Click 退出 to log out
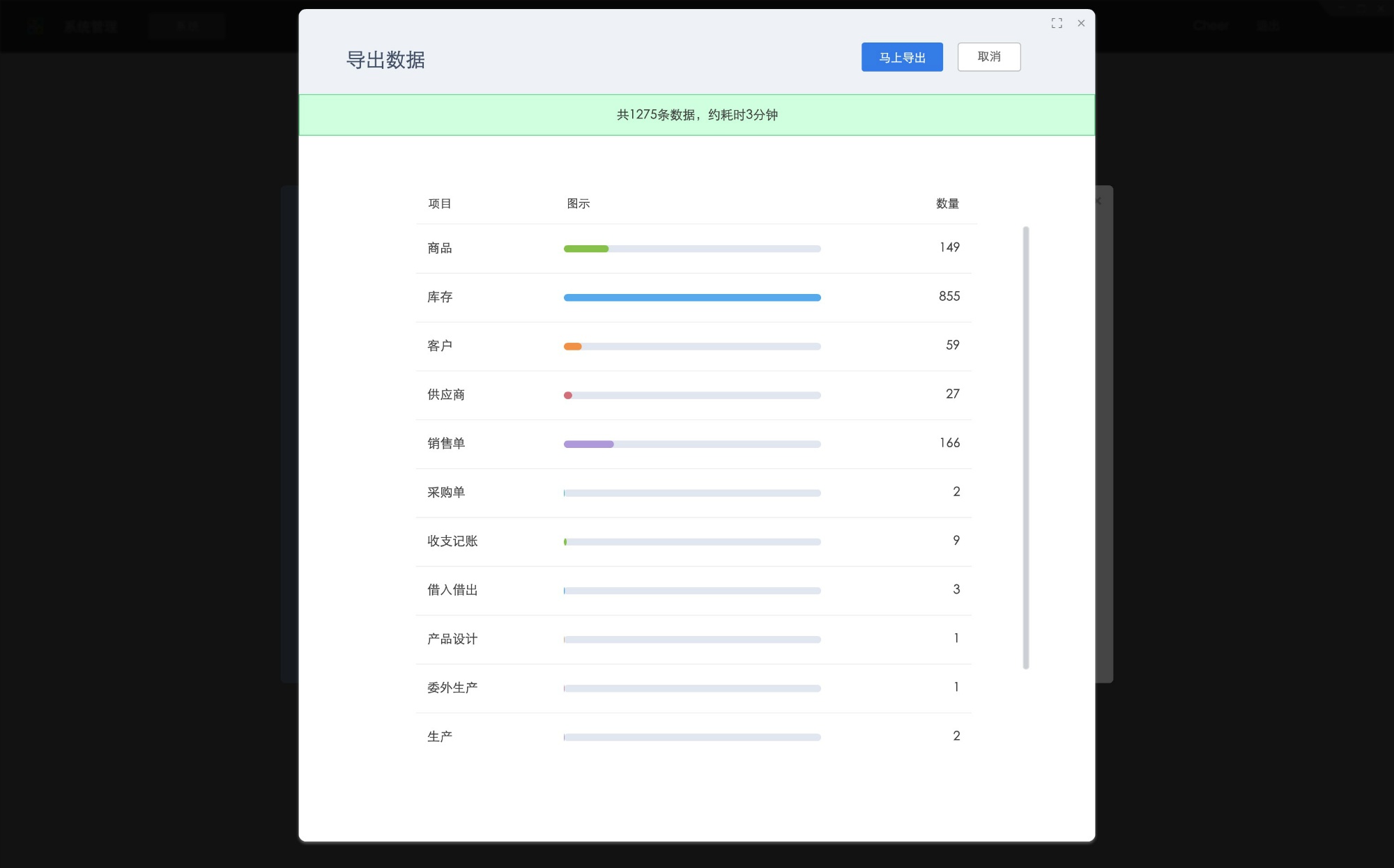Screen dimensions: 1394x868 1269,26
